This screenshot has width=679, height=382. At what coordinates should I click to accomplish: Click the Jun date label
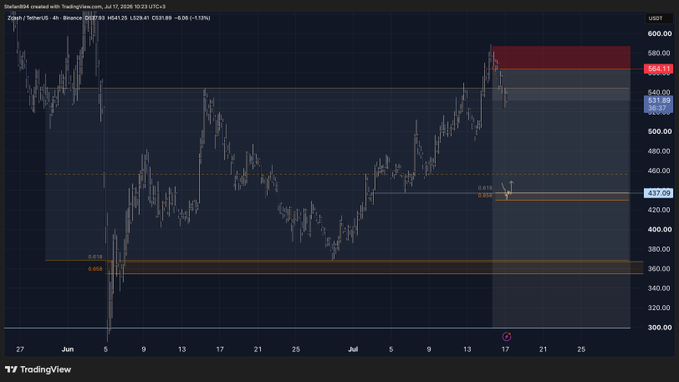click(x=68, y=349)
